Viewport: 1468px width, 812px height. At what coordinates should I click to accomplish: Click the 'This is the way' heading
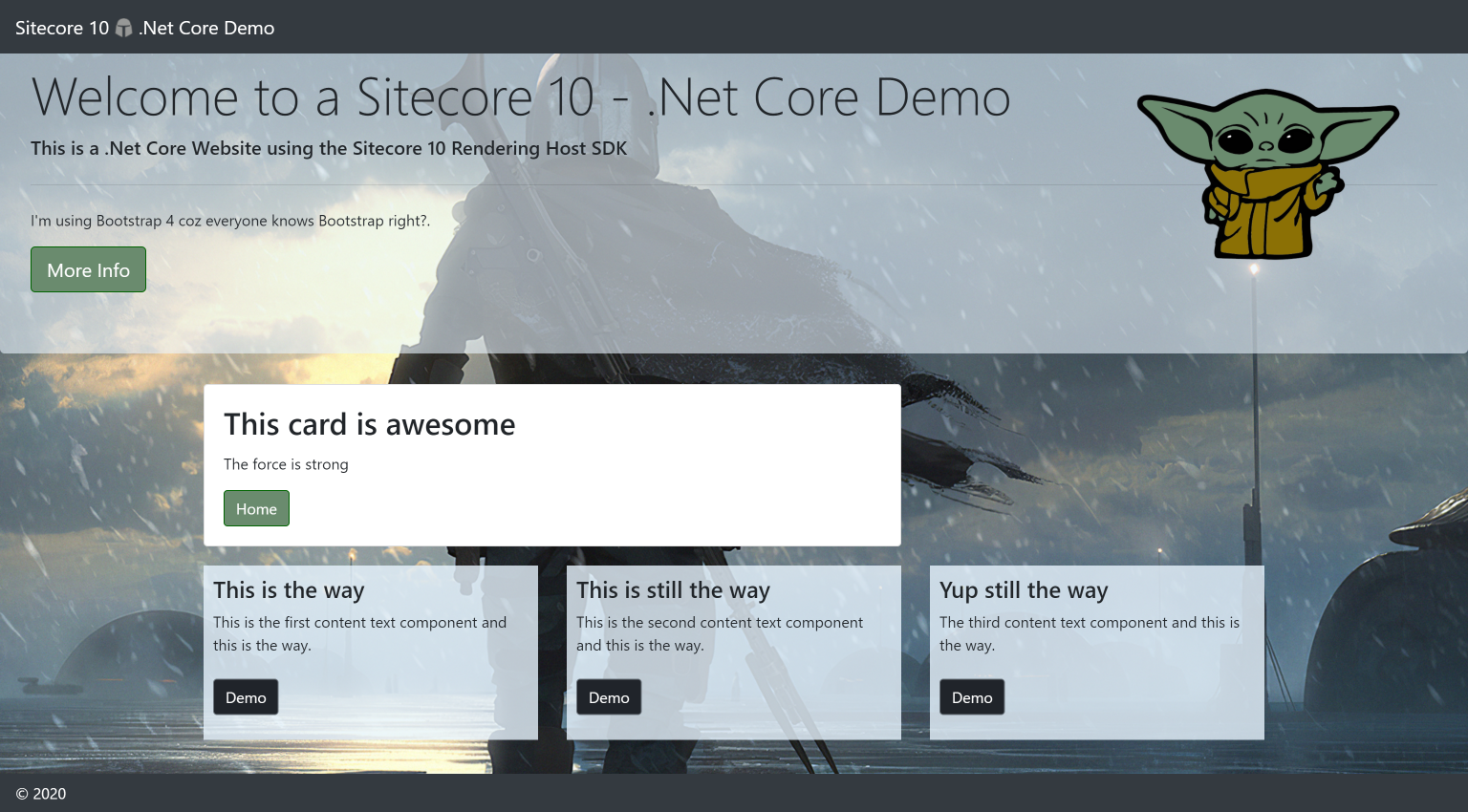(x=289, y=590)
